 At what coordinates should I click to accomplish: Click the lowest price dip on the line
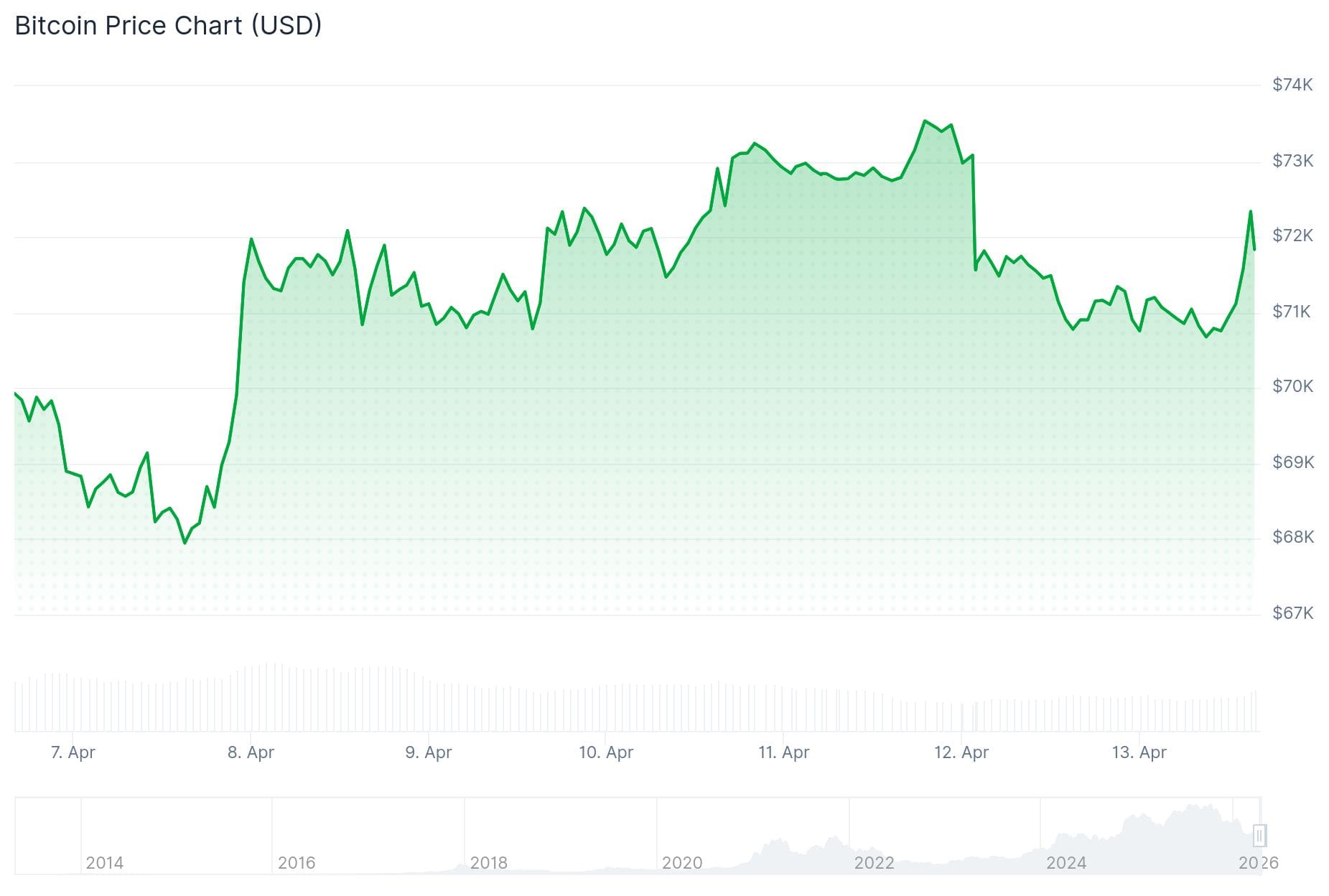click(x=185, y=542)
